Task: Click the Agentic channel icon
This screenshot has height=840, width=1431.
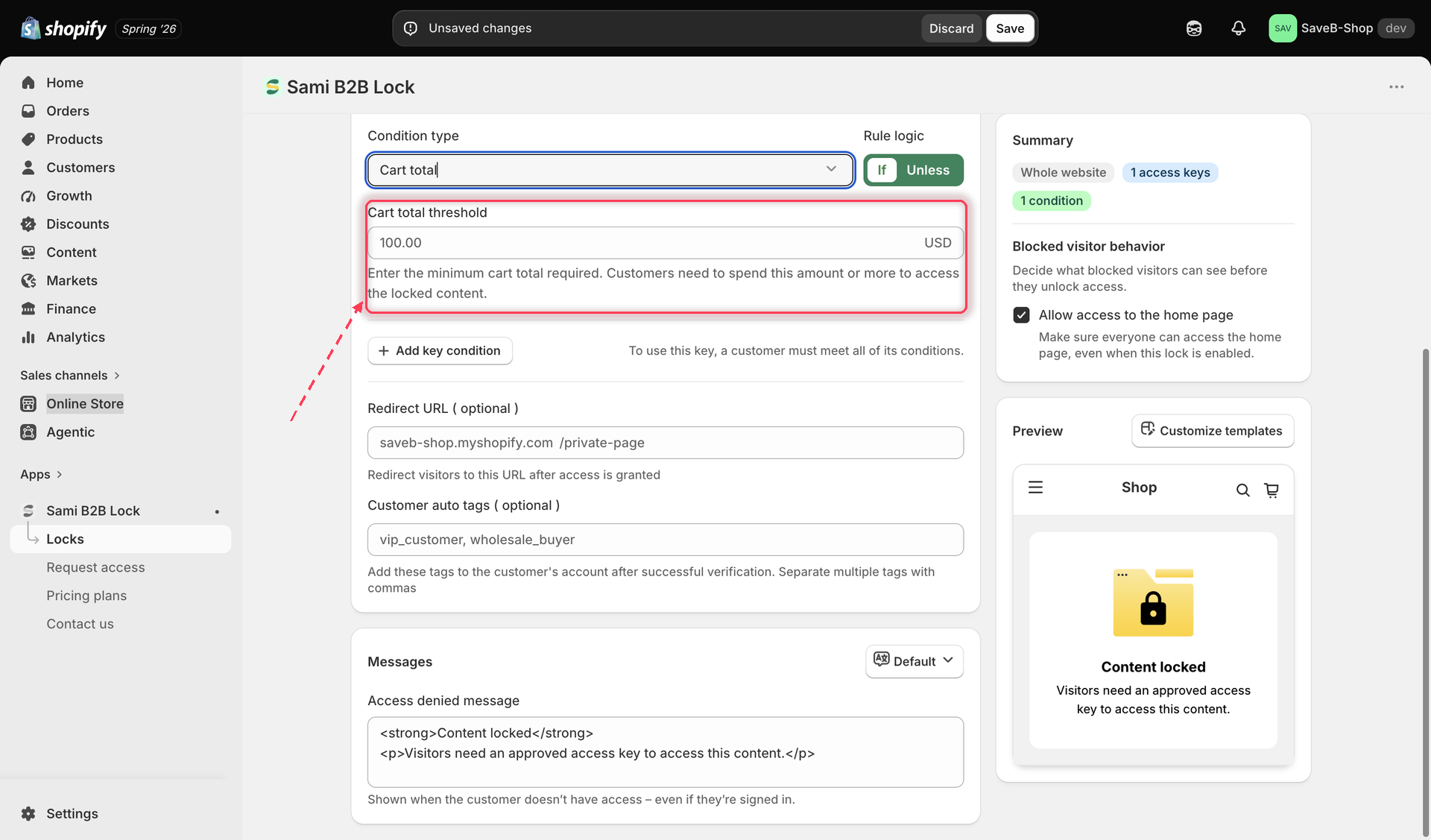Action: click(x=28, y=432)
